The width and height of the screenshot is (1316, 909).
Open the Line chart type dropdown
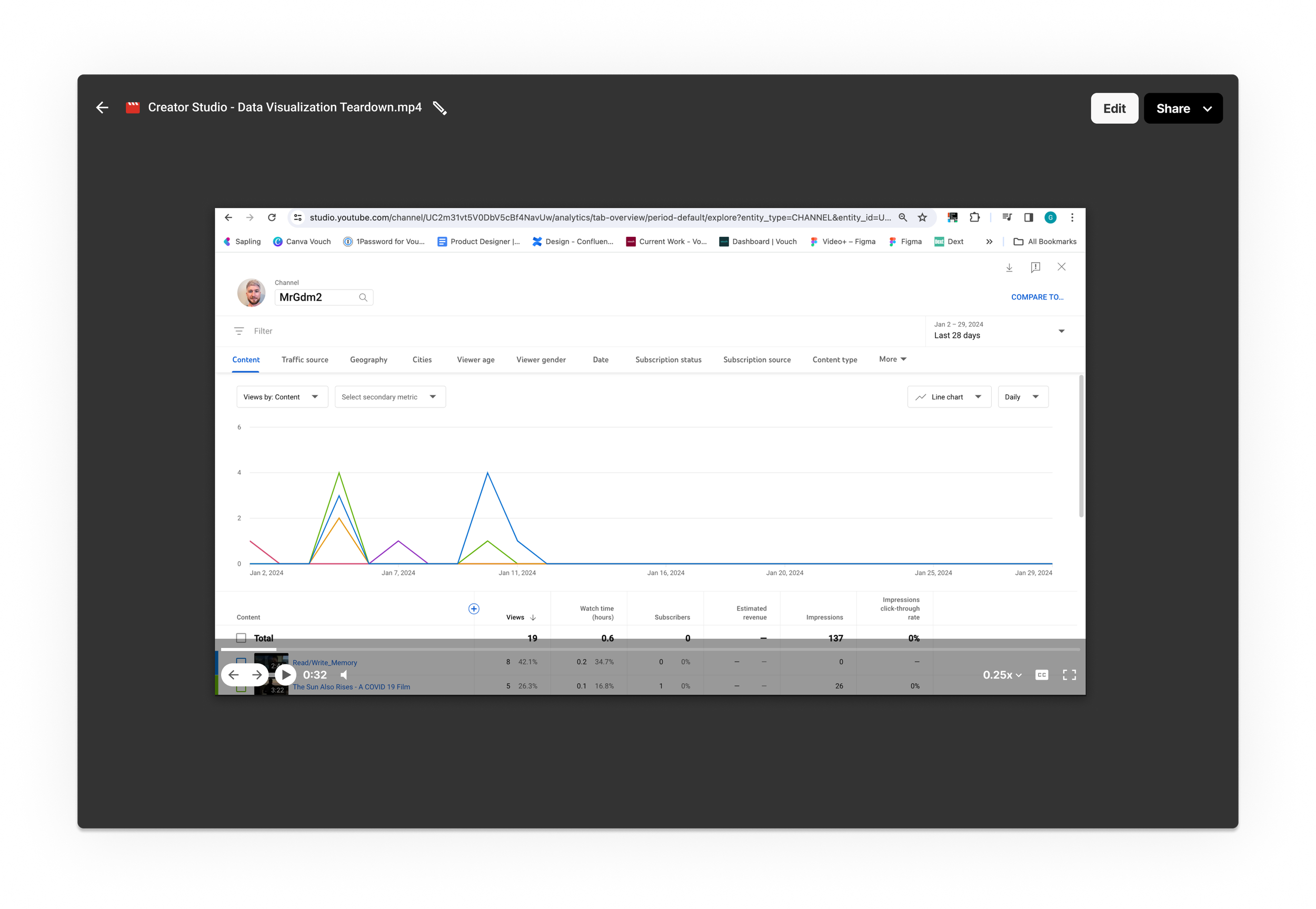[949, 397]
